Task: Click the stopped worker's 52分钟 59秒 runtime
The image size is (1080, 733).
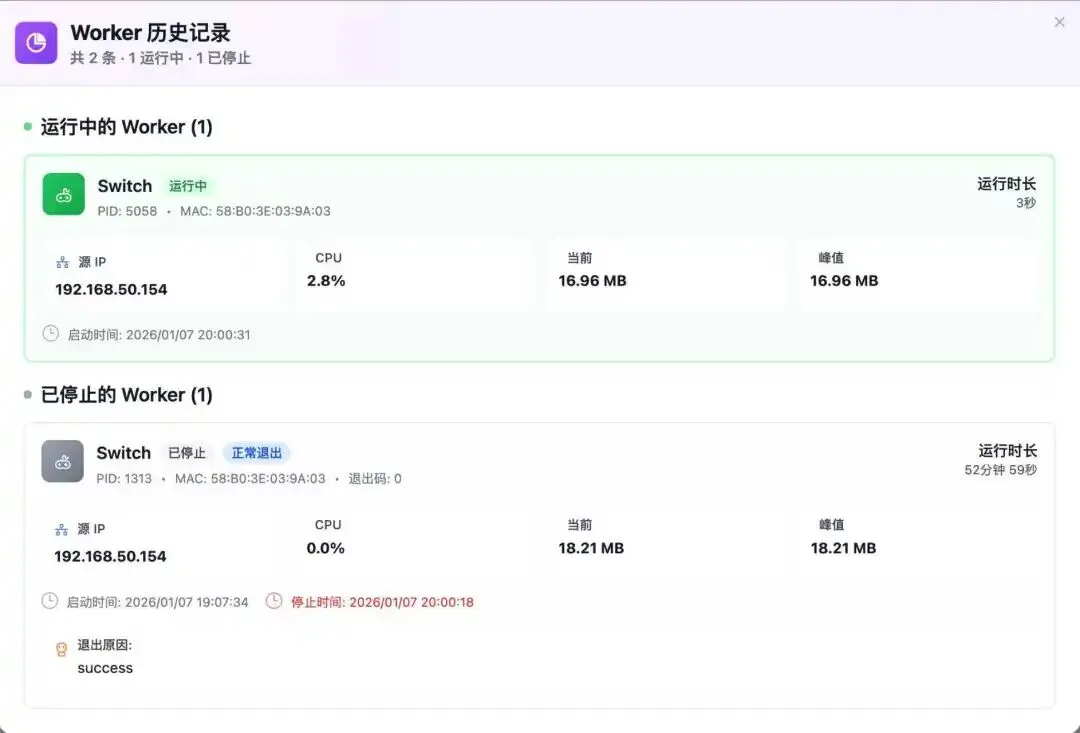Action: (1000, 470)
